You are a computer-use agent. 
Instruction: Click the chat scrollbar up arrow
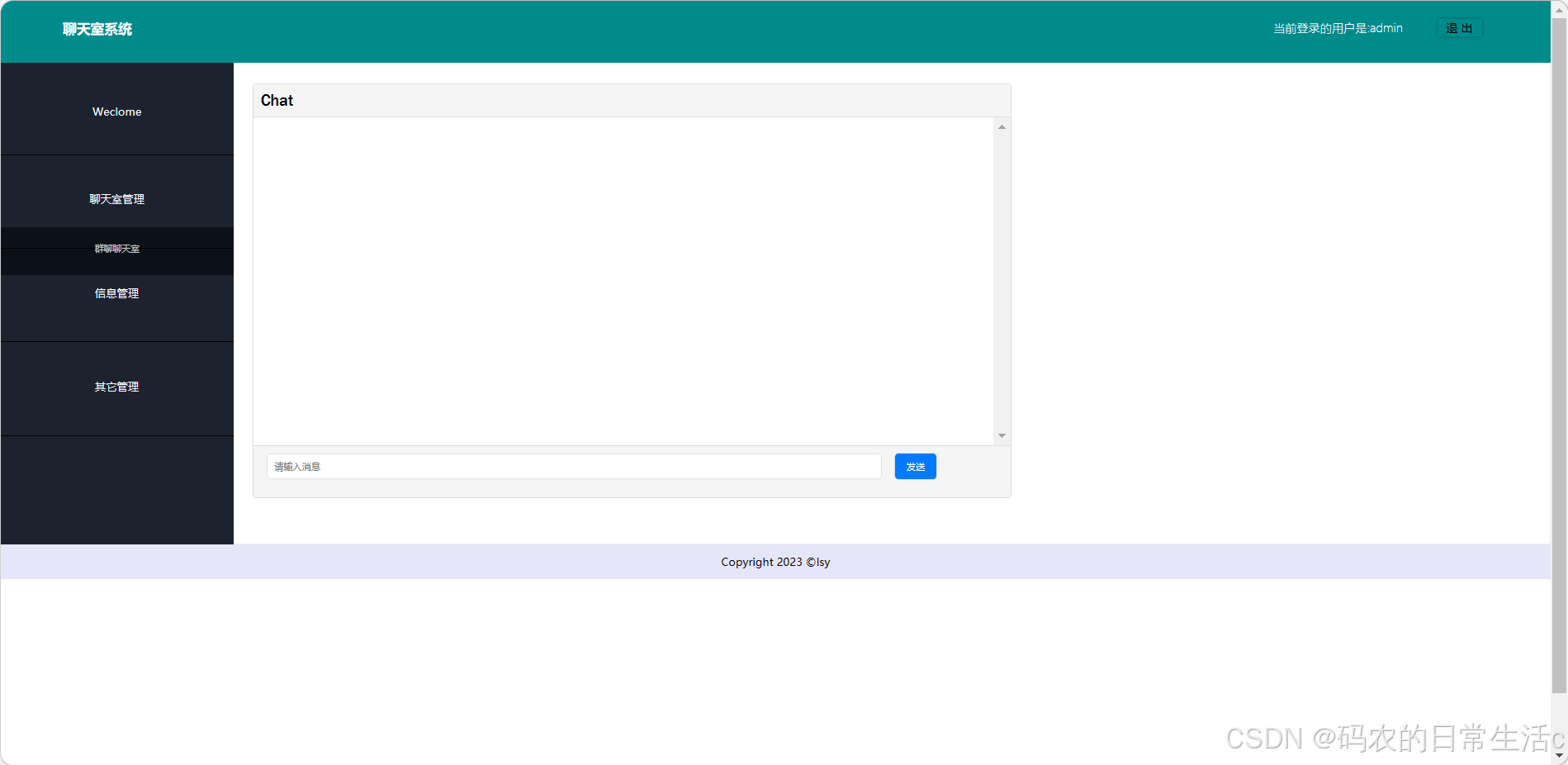click(1001, 126)
